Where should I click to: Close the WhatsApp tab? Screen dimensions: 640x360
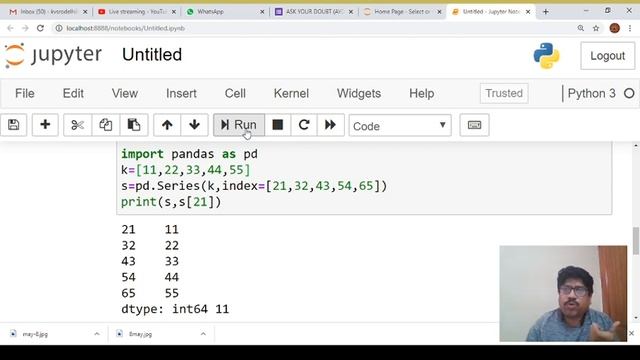point(262,12)
